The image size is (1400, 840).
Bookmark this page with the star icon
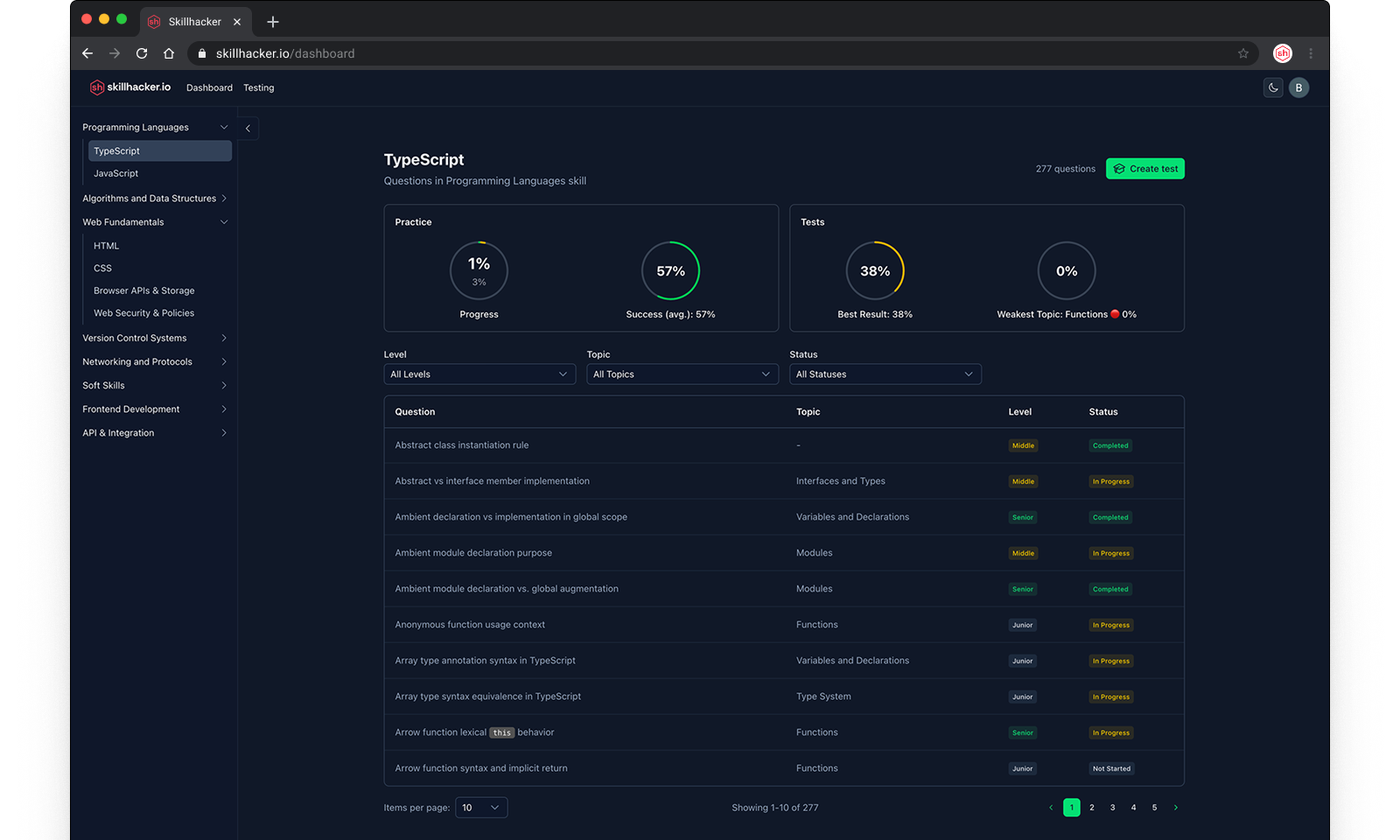1243,53
